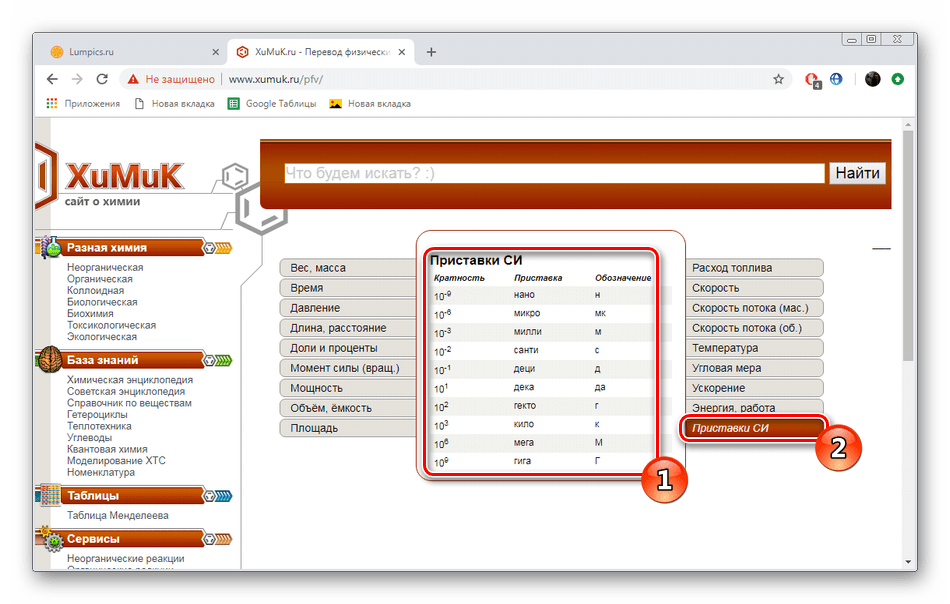Select the Температура converter
Screen dimensions: 950x604
(x=754, y=348)
